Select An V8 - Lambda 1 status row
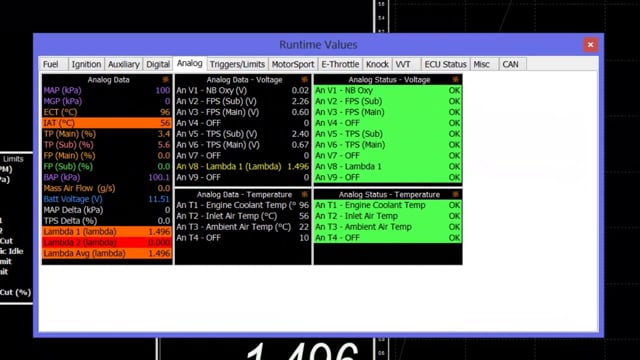This screenshot has width=640, height=360. 388,167
